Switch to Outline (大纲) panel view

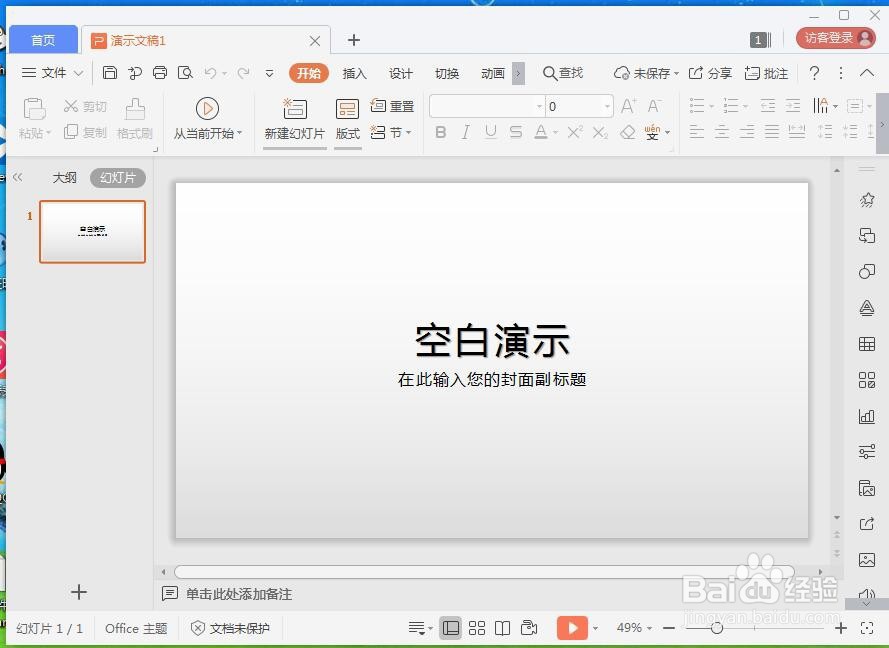click(x=64, y=177)
